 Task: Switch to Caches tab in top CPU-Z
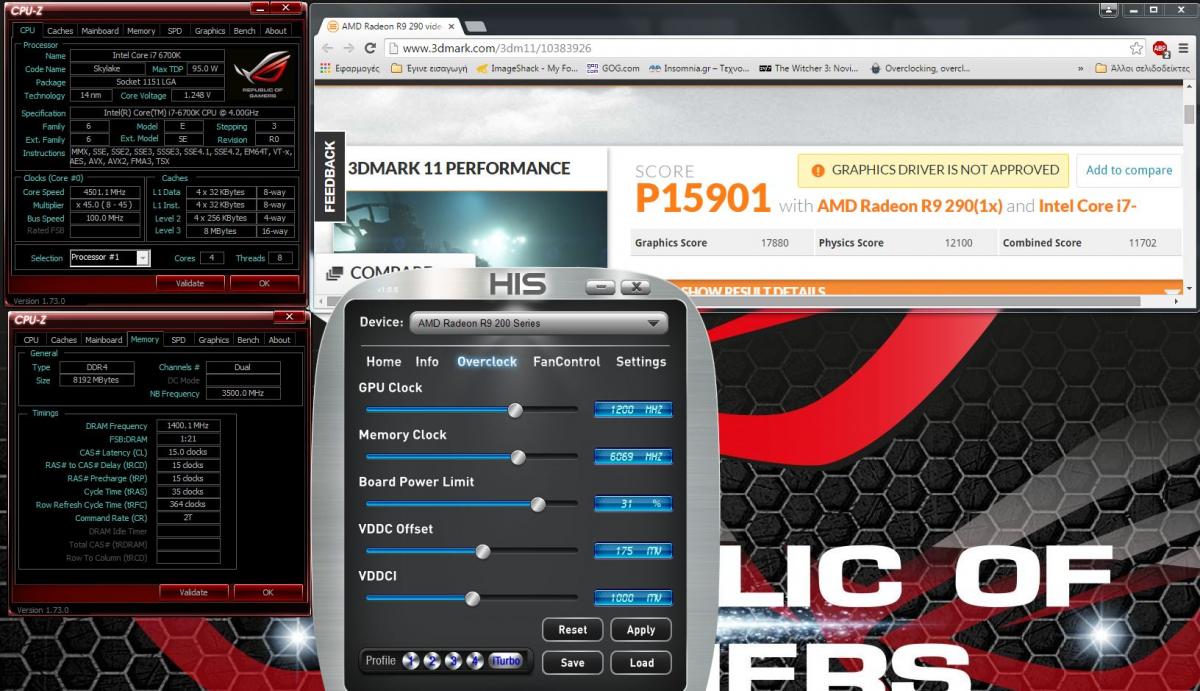tap(61, 31)
